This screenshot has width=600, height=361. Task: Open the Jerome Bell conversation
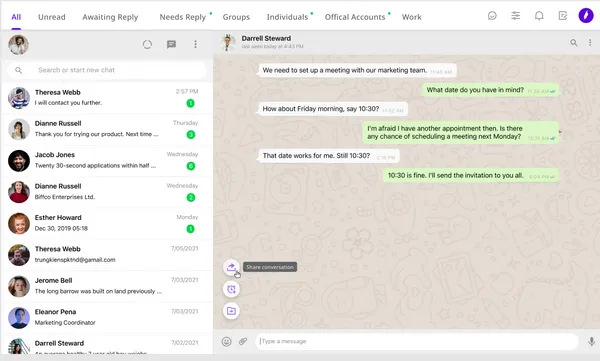pos(107,286)
